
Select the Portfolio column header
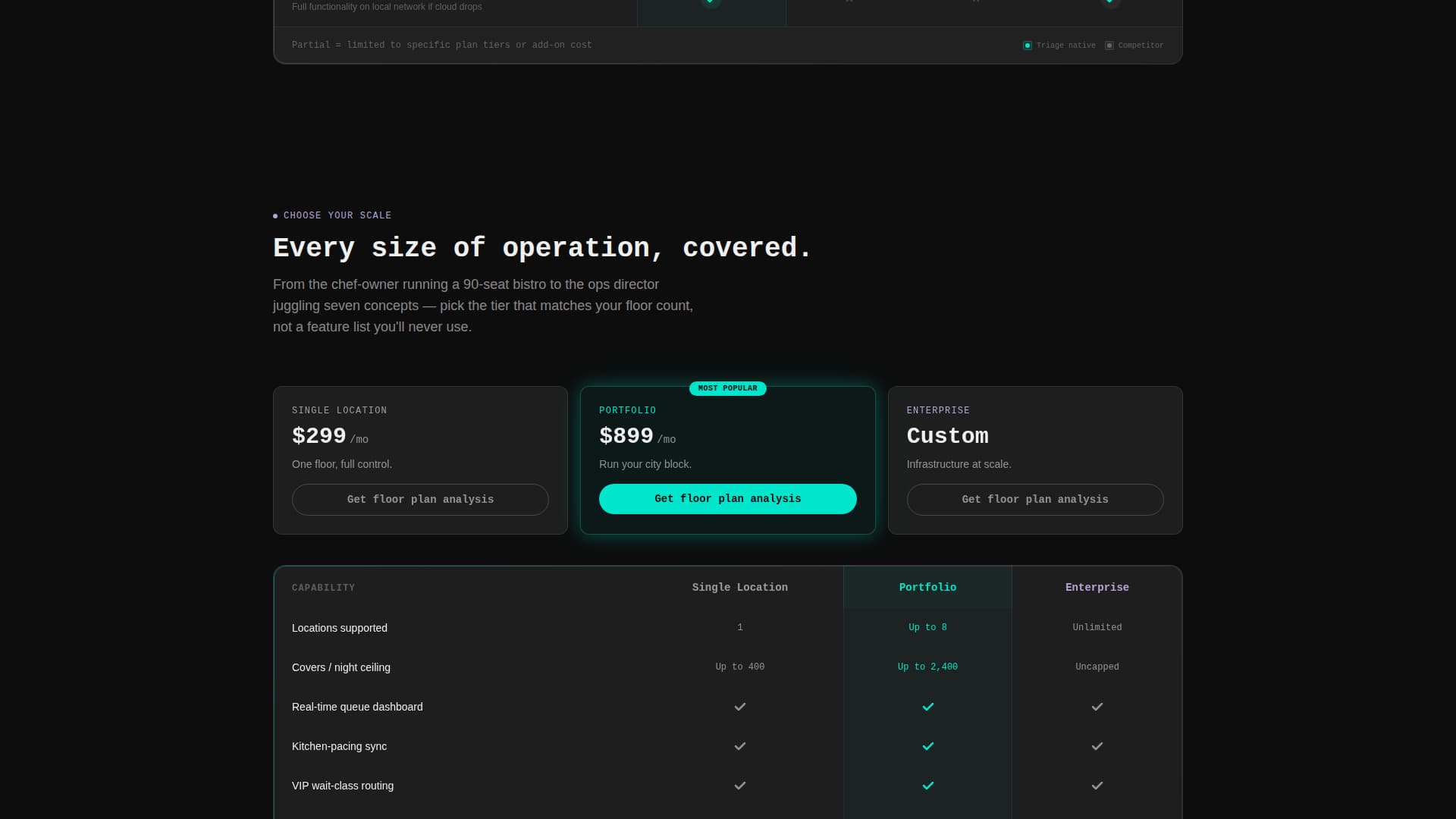coord(927,588)
